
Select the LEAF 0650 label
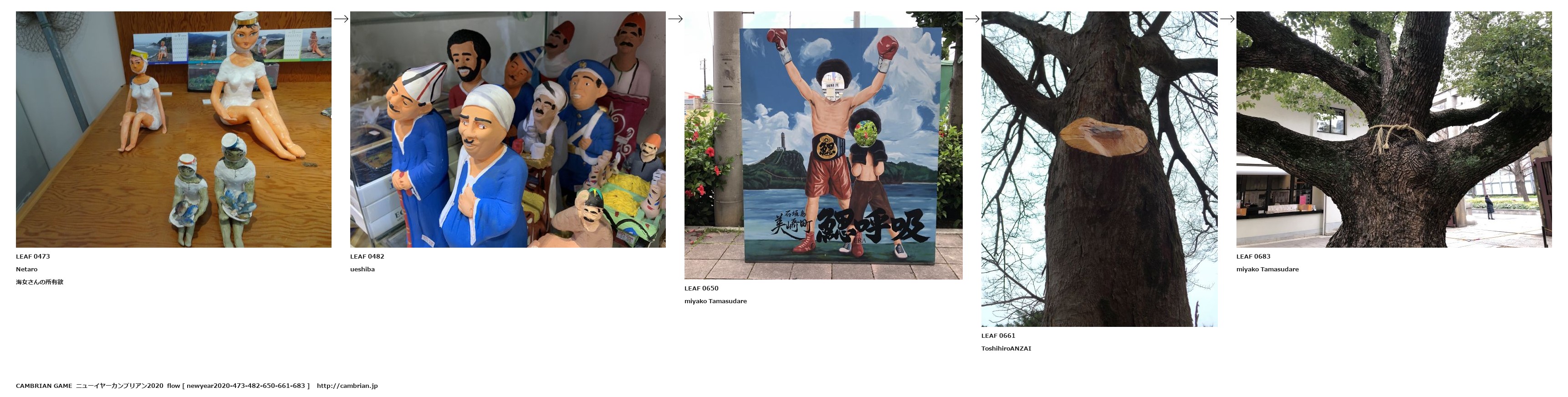tap(701, 288)
